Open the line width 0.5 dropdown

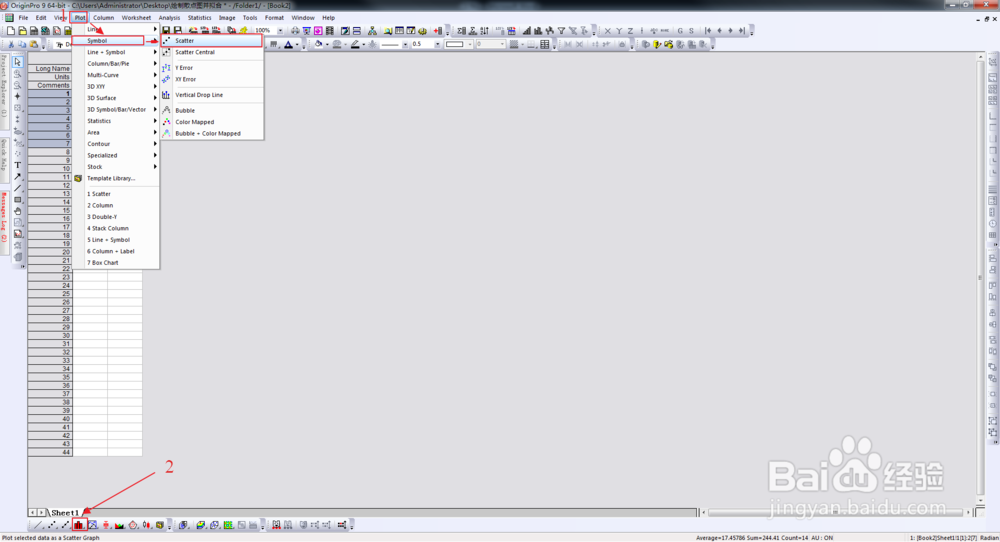[437, 44]
